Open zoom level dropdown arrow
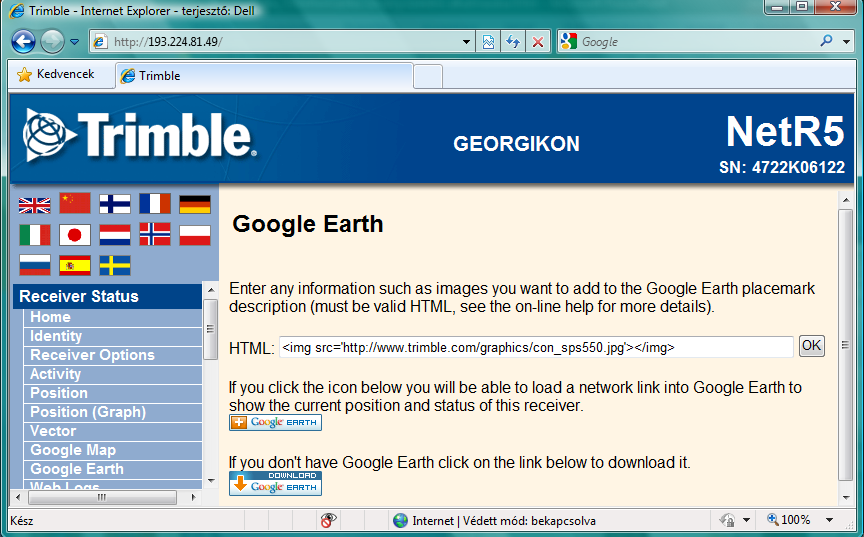 coord(829,520)
